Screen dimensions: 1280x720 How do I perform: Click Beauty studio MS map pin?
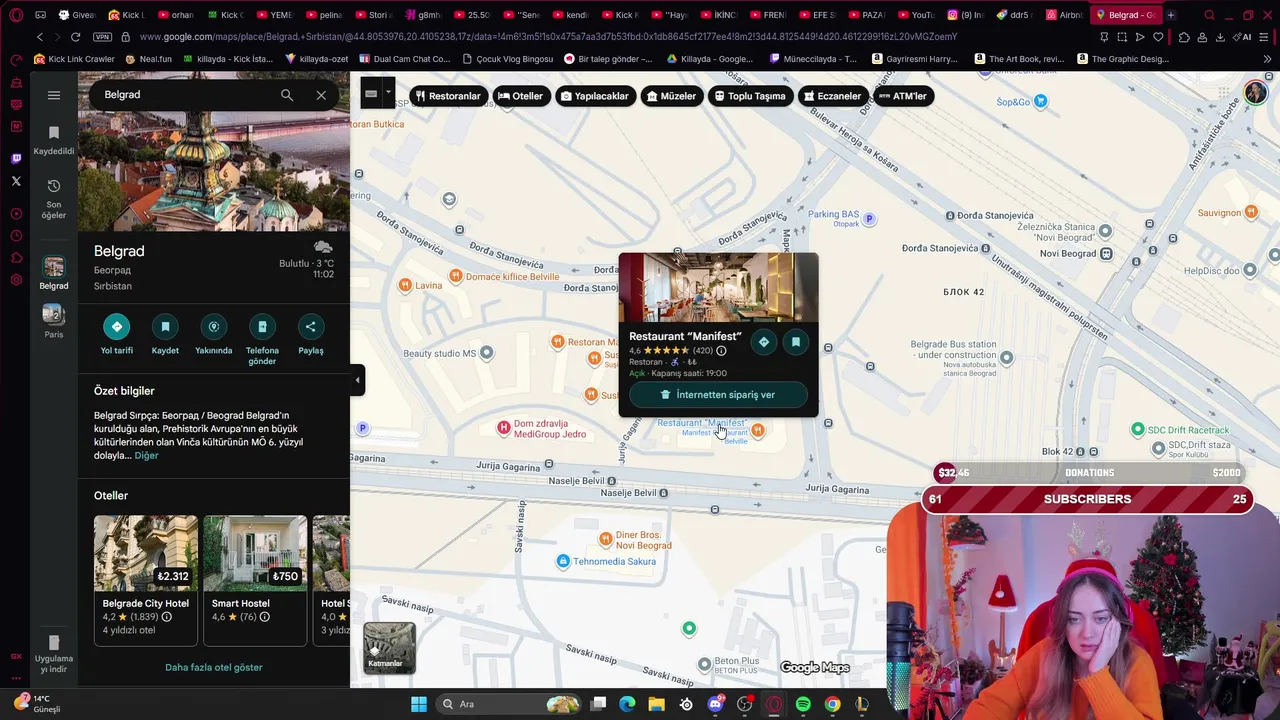pos(487,353)
